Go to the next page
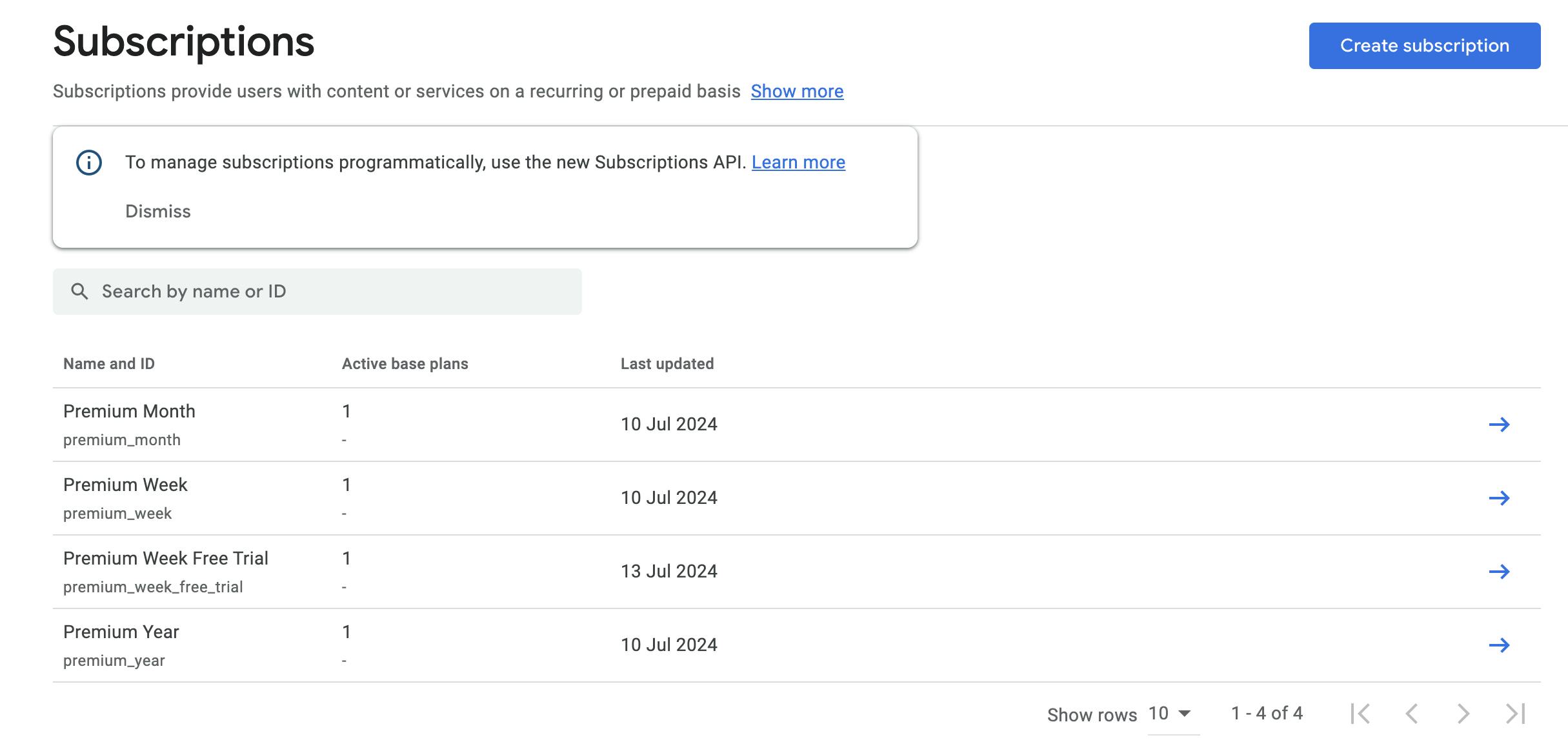Screen dimensions: 1568x742 (1463, 714)
